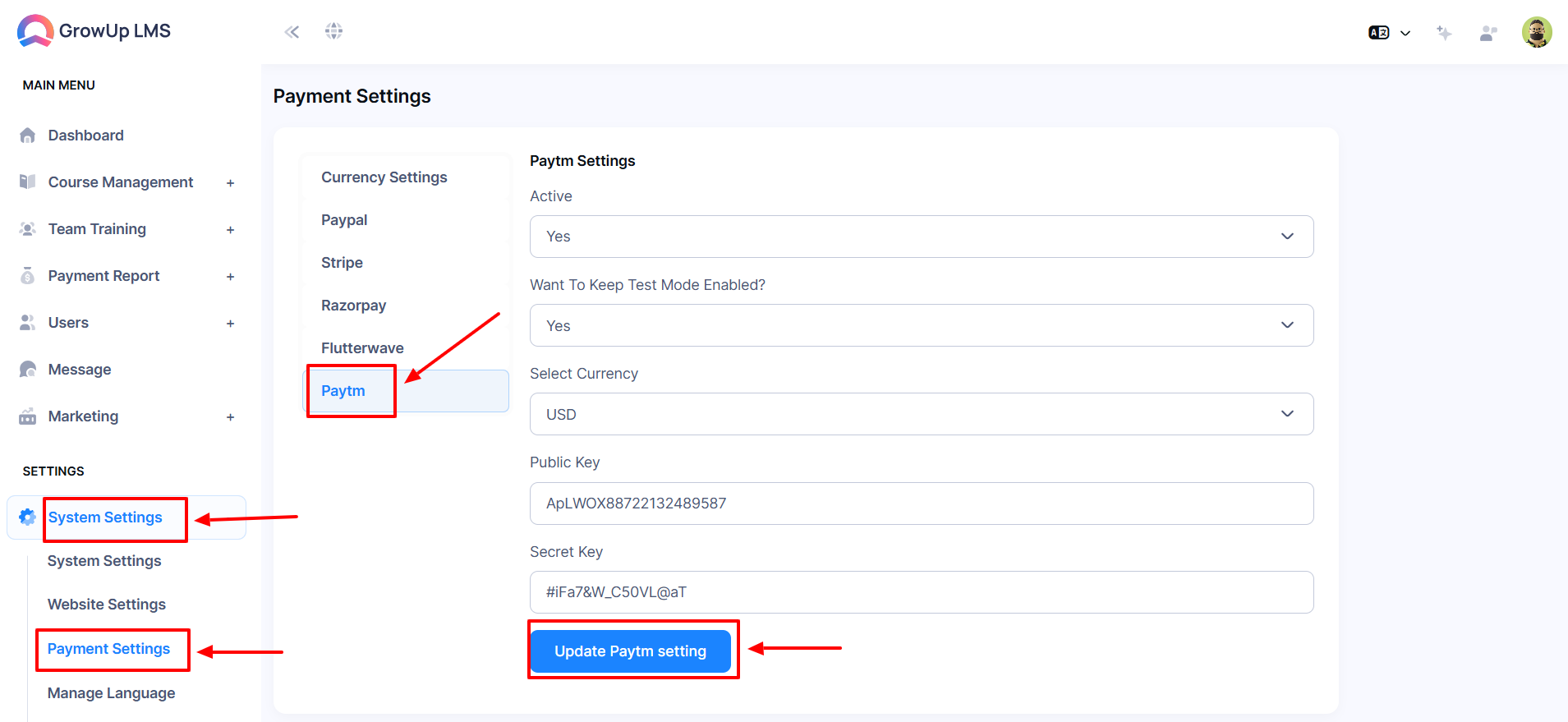Click the Payment Report money bag icon
The image size is (1568, 722).
28,276
